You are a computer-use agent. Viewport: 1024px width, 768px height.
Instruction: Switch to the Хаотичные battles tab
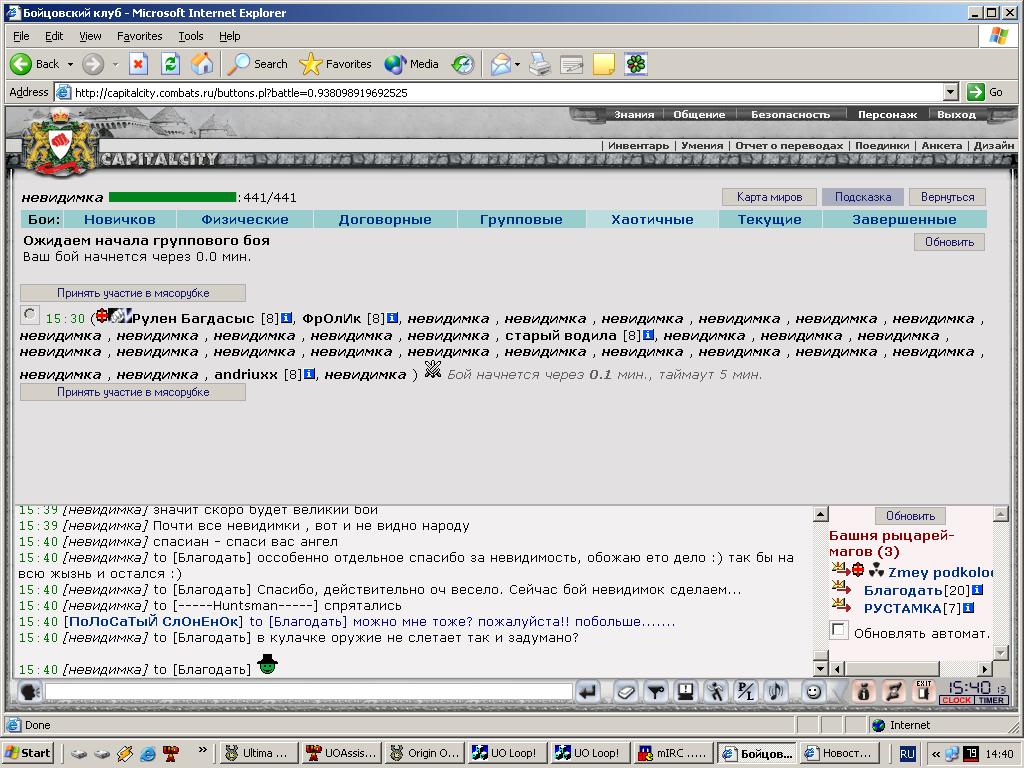[x=652, y=219]
